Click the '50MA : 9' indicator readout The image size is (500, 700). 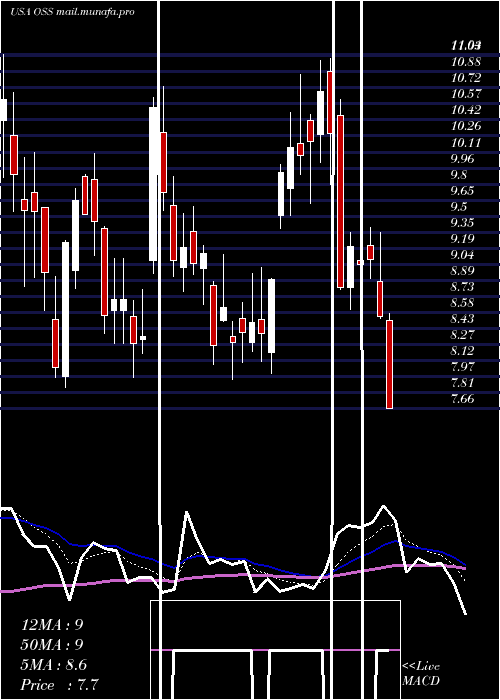click(52, 645)
